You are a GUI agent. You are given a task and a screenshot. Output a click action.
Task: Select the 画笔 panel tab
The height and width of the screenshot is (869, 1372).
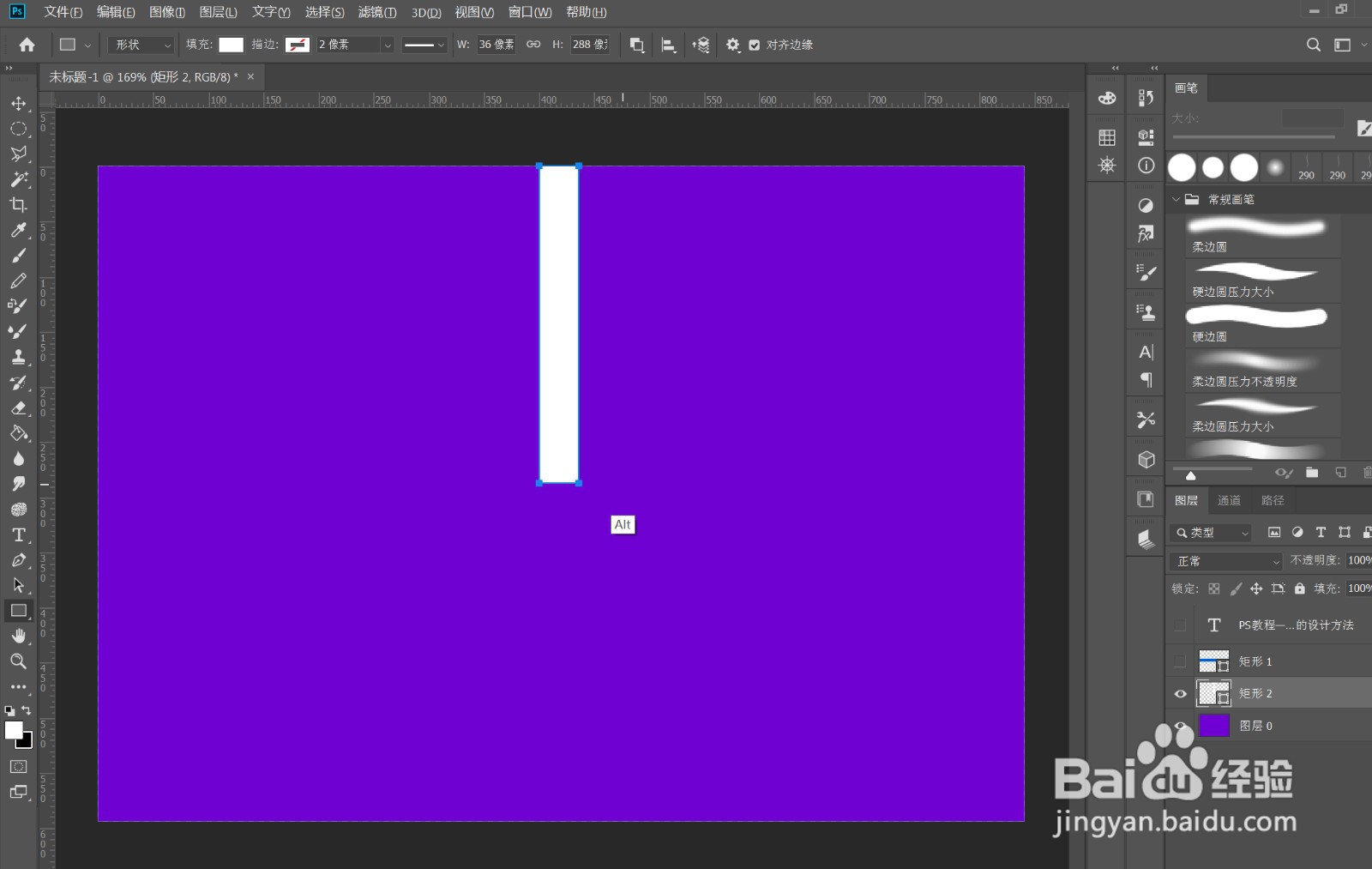click(1186, 88)
